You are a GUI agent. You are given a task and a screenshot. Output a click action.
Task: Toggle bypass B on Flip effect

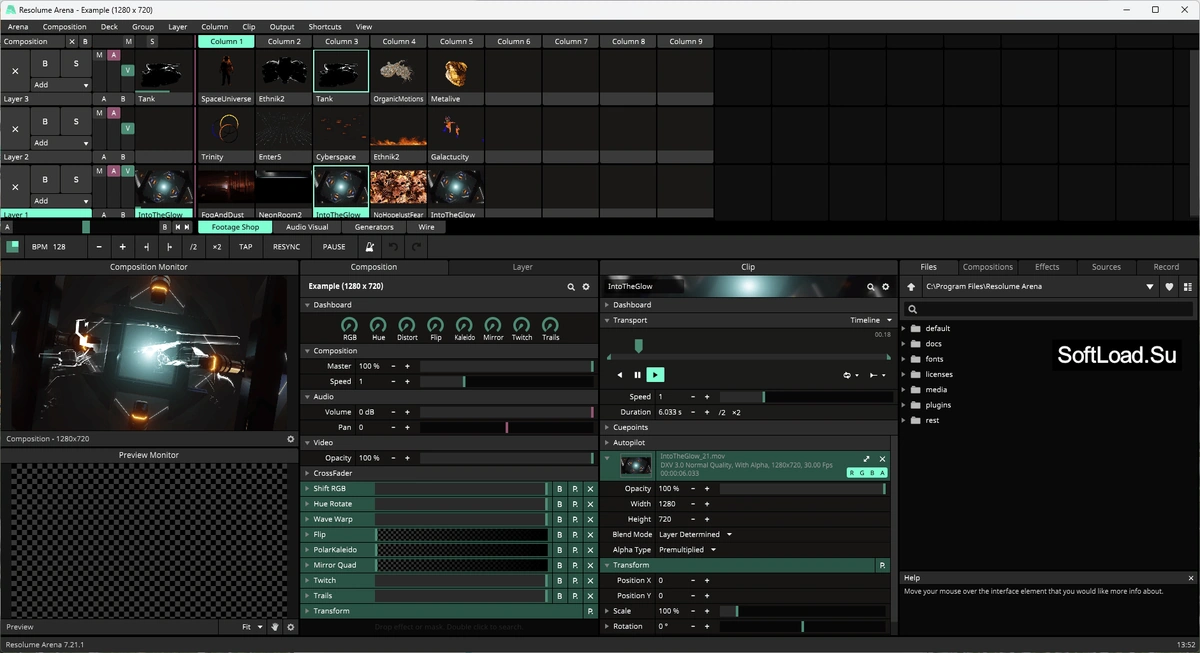click(560, 535)
